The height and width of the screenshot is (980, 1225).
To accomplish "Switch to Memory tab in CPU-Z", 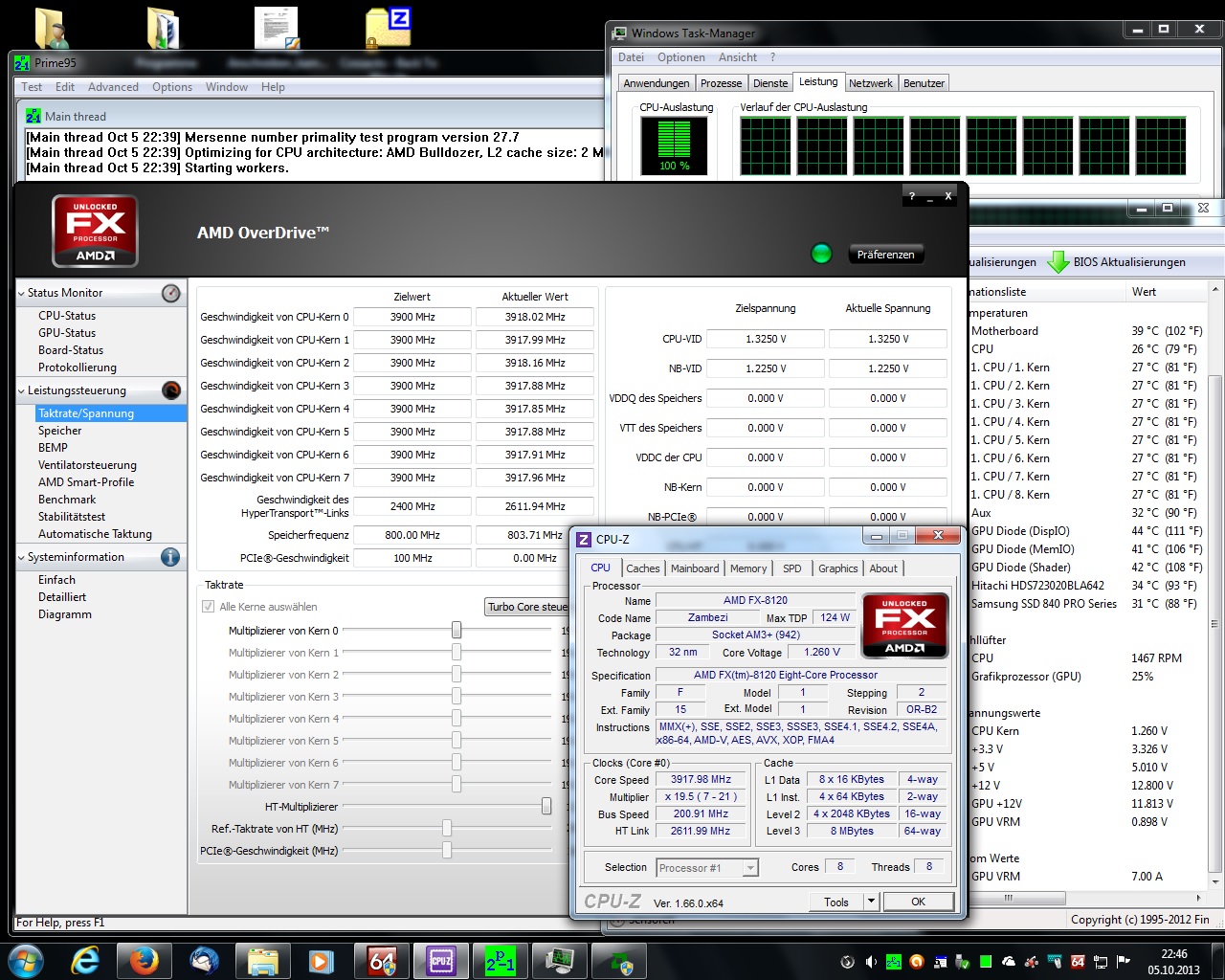I will tap(748, 568).
